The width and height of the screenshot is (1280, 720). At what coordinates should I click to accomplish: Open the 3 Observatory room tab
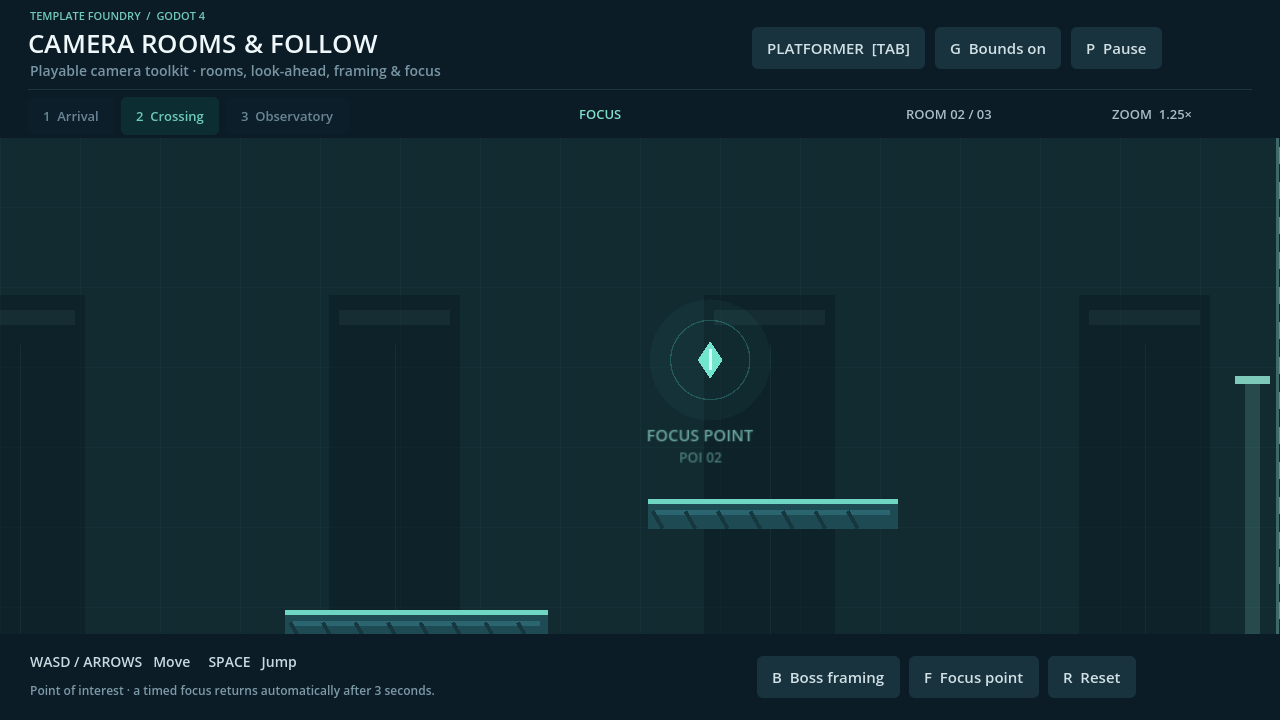pos(287,116)
